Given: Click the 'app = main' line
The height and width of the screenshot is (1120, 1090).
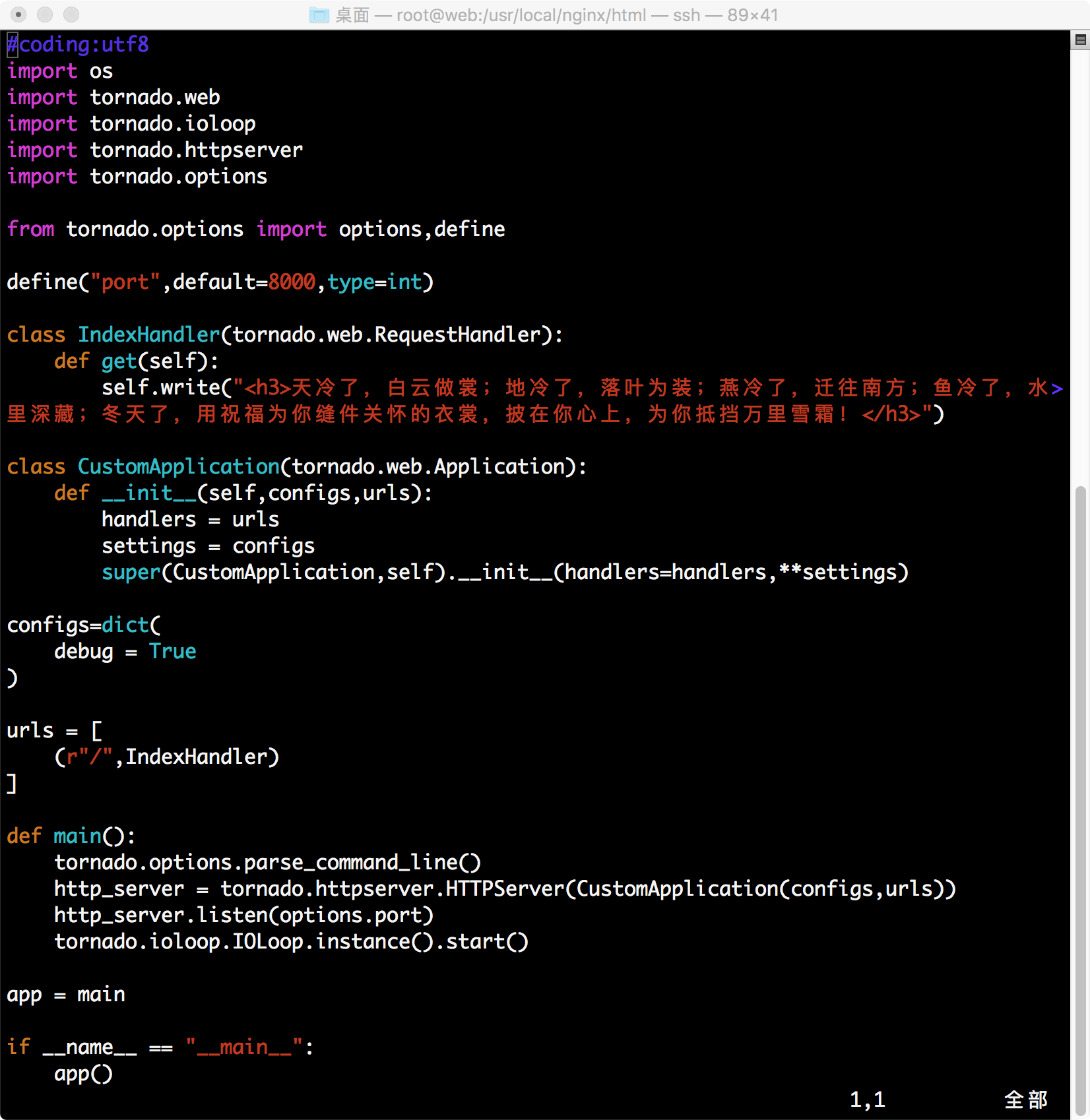Looking at the screenshot, I should [x=66, y=994].
